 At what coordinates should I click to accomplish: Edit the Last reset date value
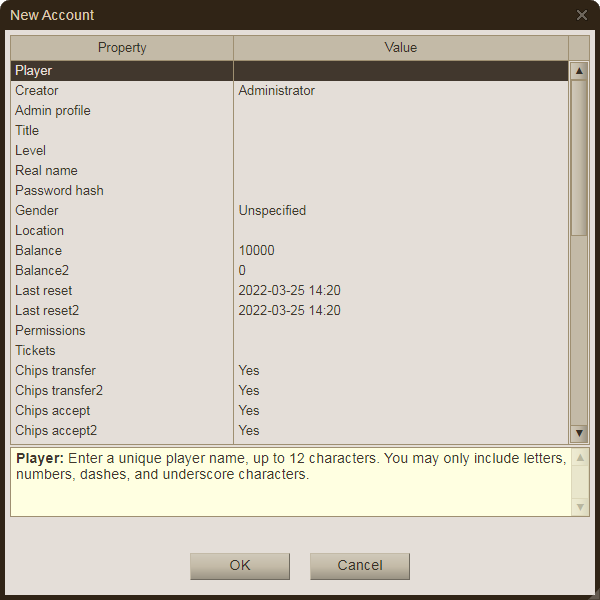[400, 291]
